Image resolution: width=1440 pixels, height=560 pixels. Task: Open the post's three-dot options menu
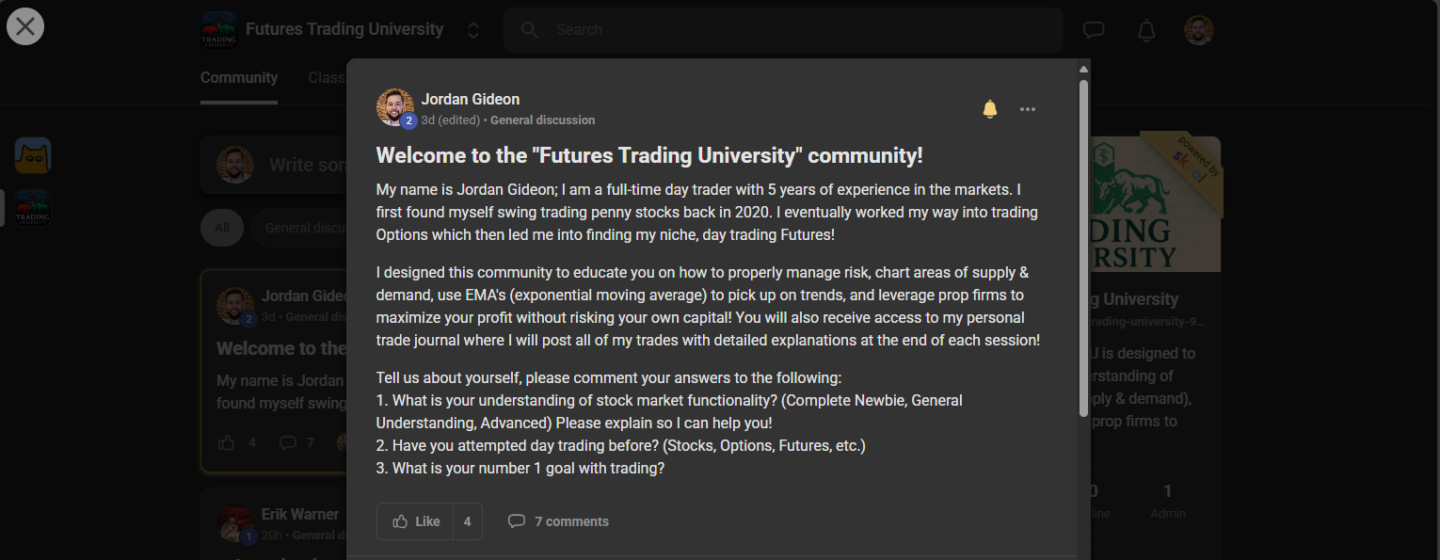click(x=1027, y=109)
